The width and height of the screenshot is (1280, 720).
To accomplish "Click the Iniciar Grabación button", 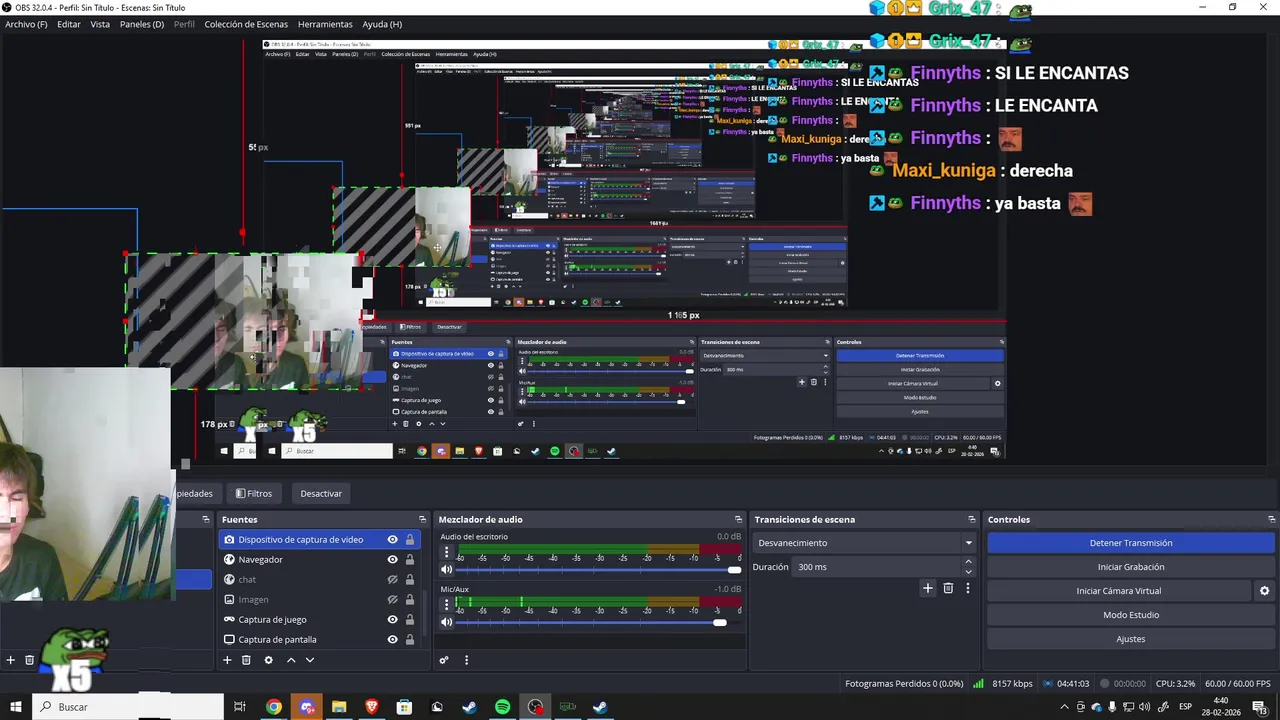I will click(1131, 567).
